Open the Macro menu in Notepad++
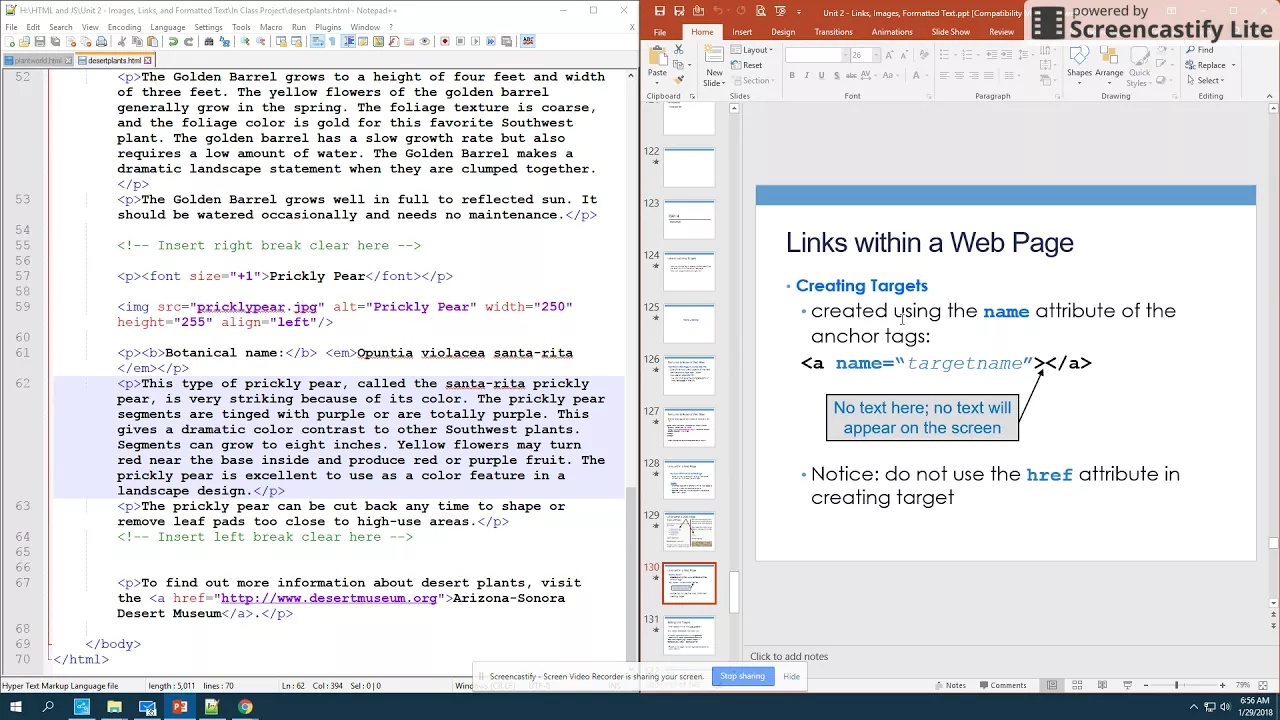 point(270,27)
